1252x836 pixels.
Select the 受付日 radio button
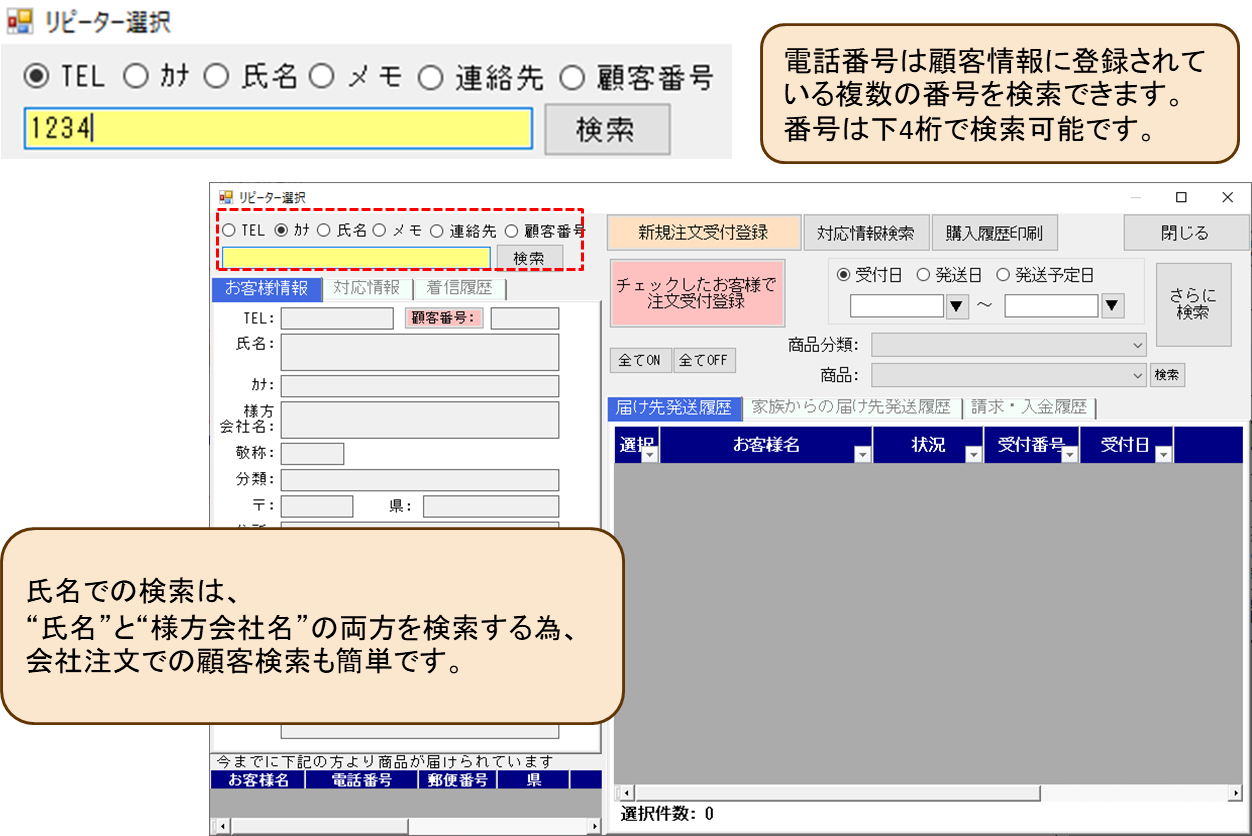pos(843,275)
